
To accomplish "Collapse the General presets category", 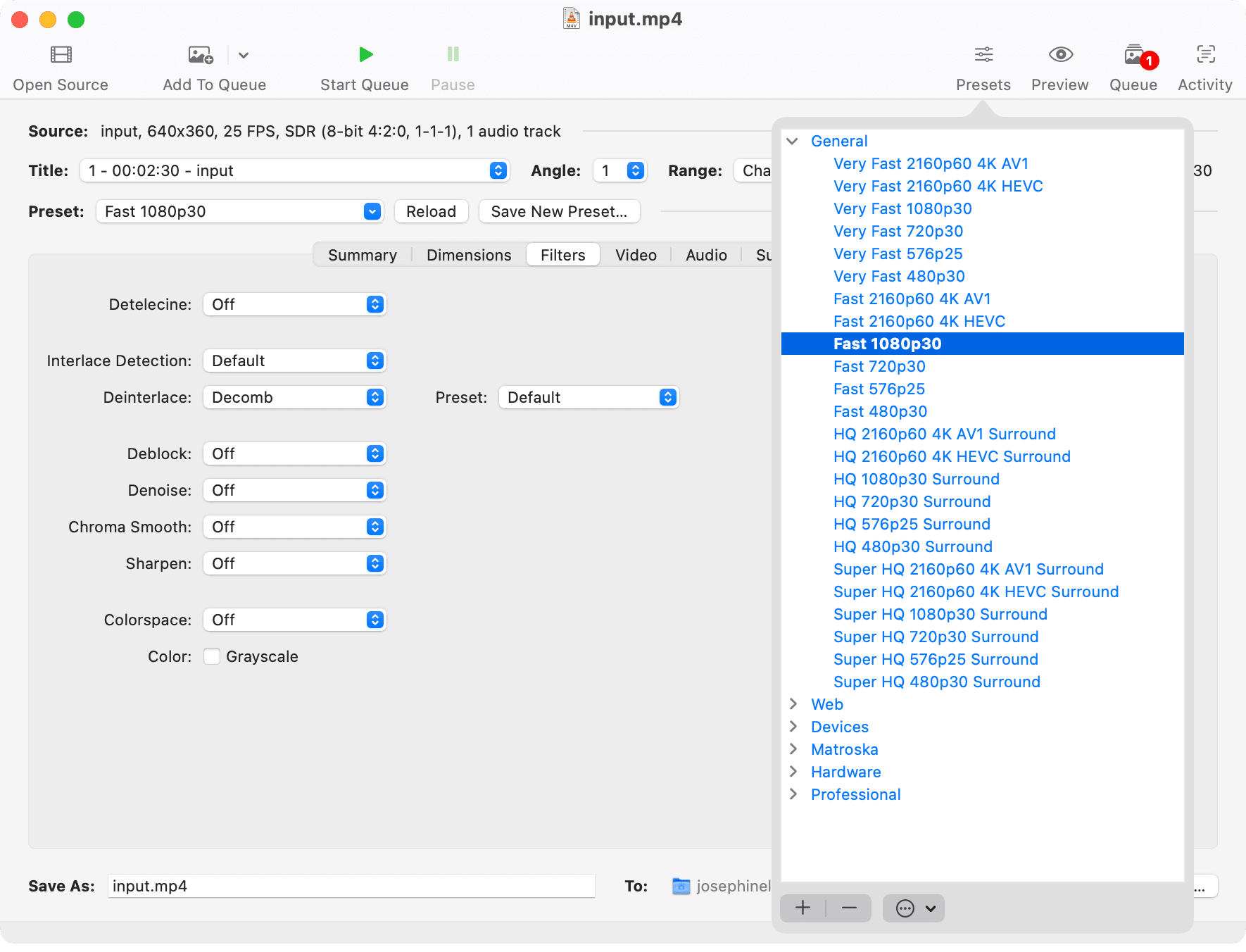I will tap(793, 141).
